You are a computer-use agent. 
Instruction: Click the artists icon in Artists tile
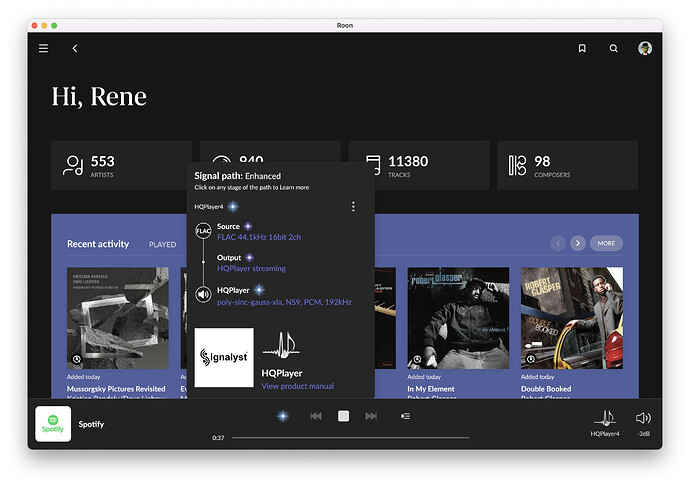tap(73, 166)
